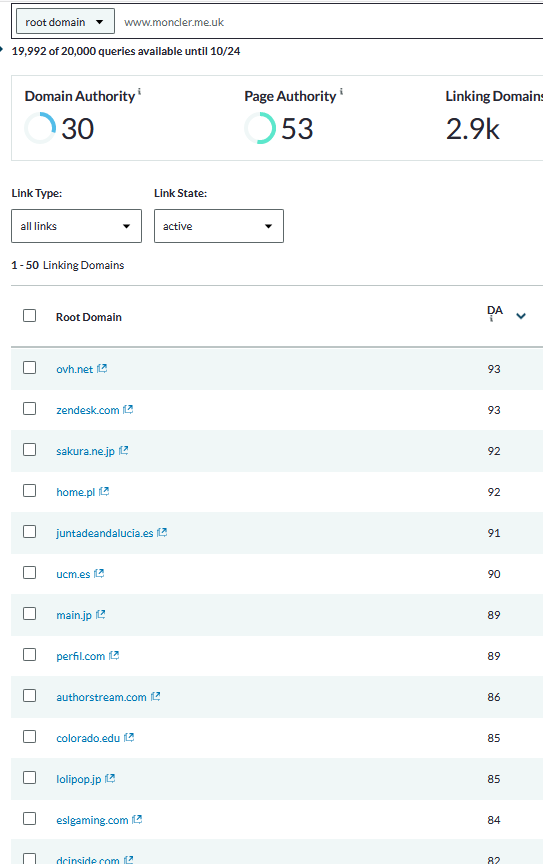Open the authorstream.com link
Screen dimensions: 543x864
101,697
